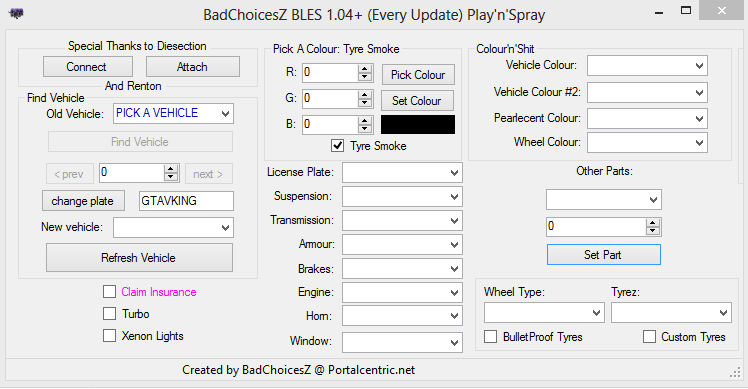Minimize the Play'n'Spray window
The height and width of the screenshot is (389, 748).
pyautogui.click(x=659, y=11)
